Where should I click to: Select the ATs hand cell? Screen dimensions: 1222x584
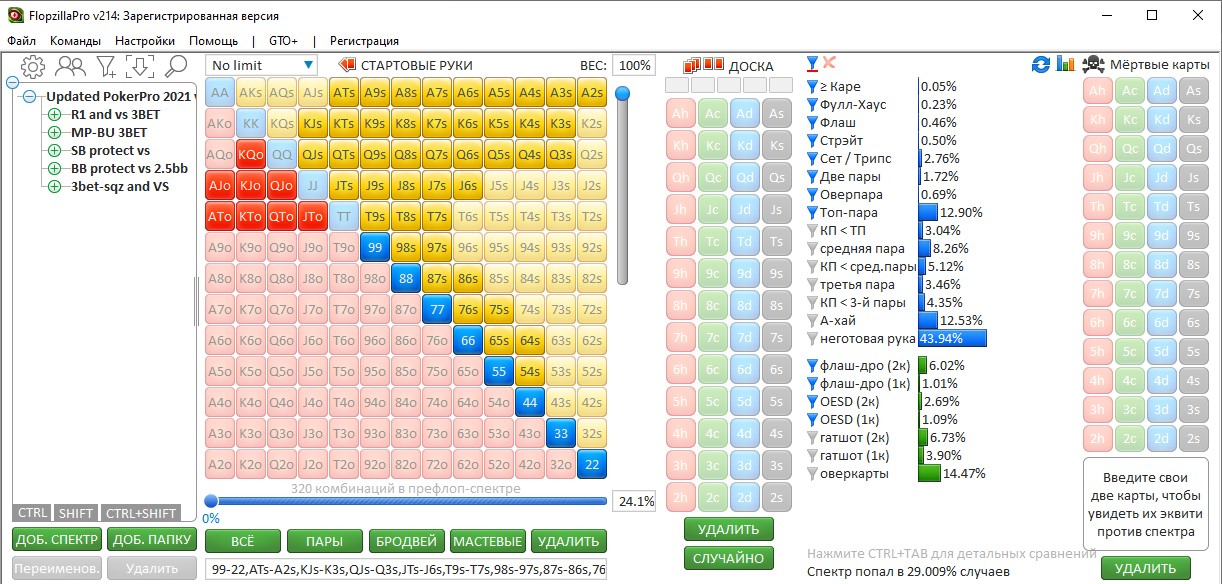[343, 93]
